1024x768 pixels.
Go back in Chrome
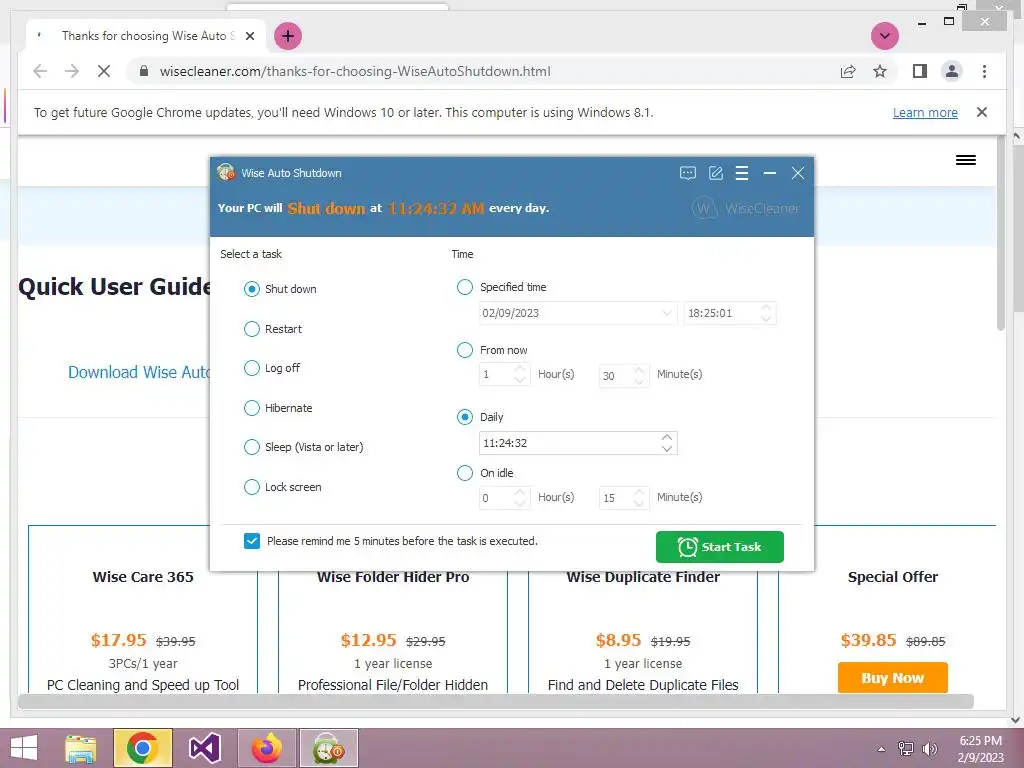click(x=40, y=71)
